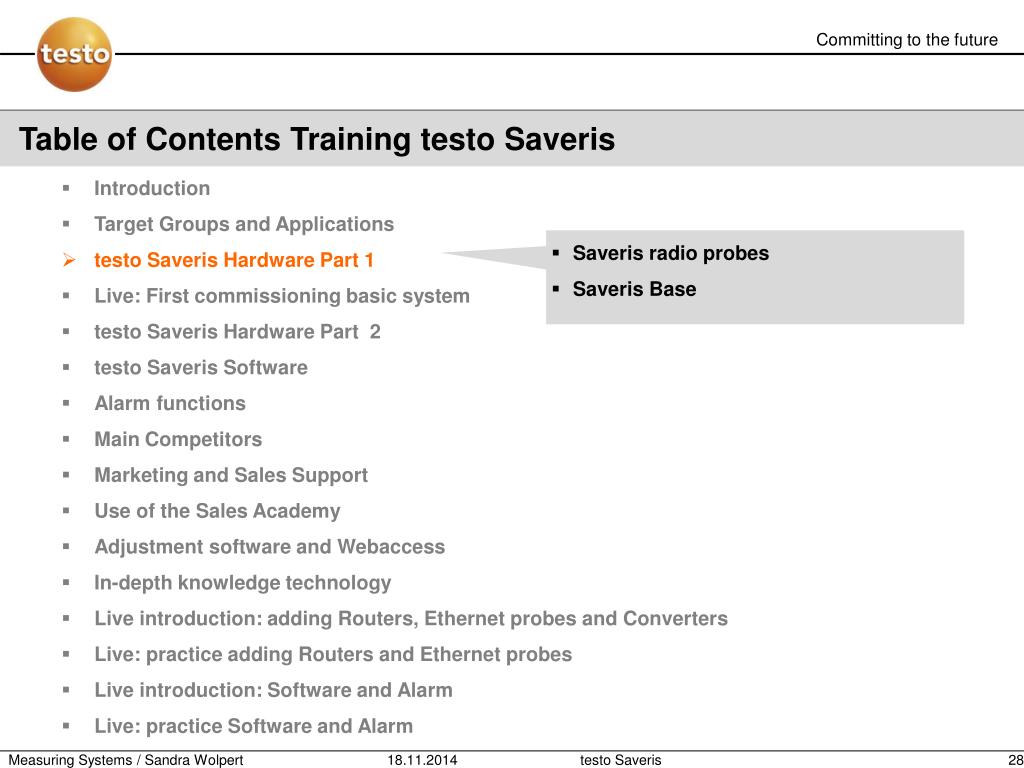
Task: Select Live: practice adding Routers and Ethernet probes
Action: pos(333,654)
